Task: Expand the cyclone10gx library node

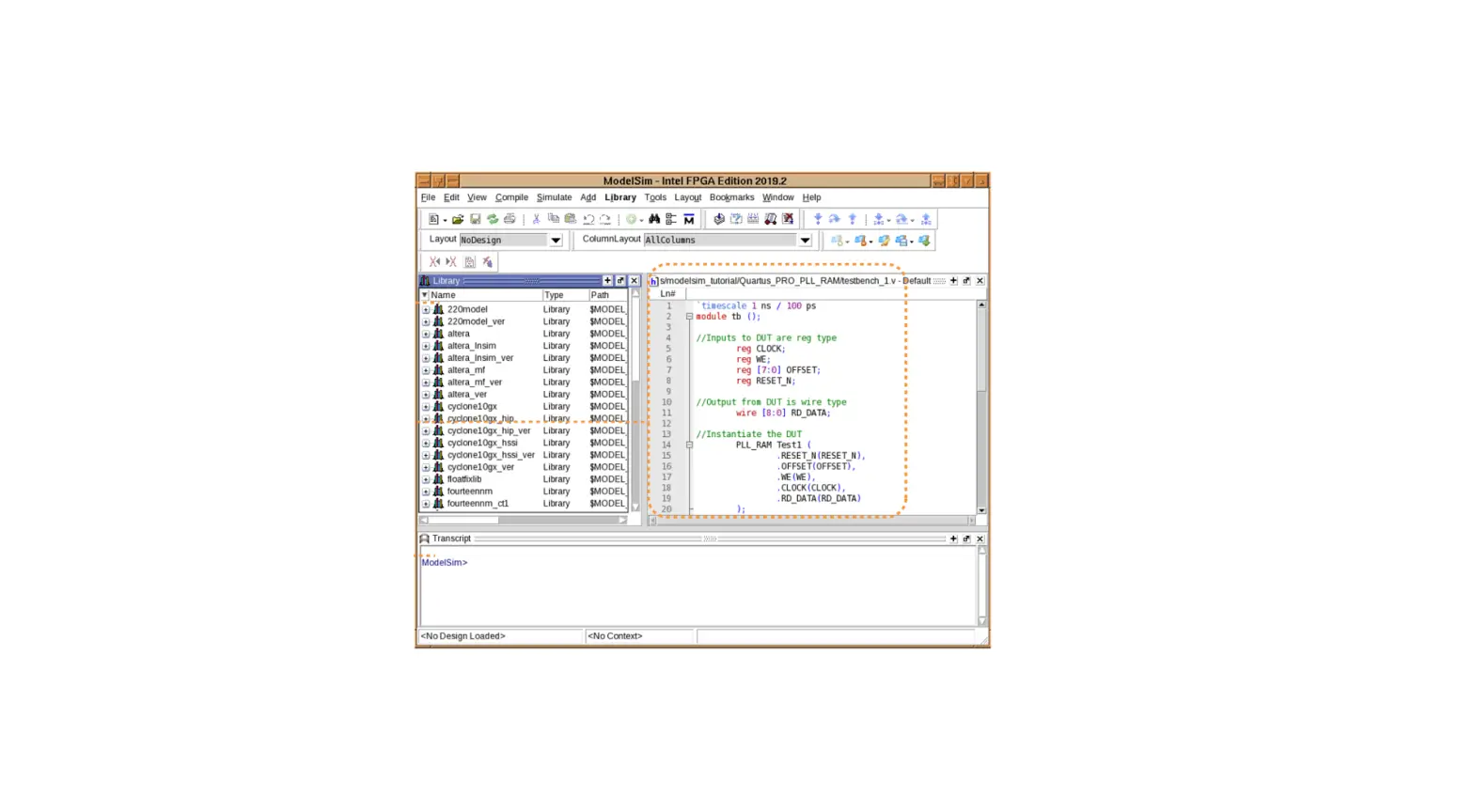Action: point(426,407)
